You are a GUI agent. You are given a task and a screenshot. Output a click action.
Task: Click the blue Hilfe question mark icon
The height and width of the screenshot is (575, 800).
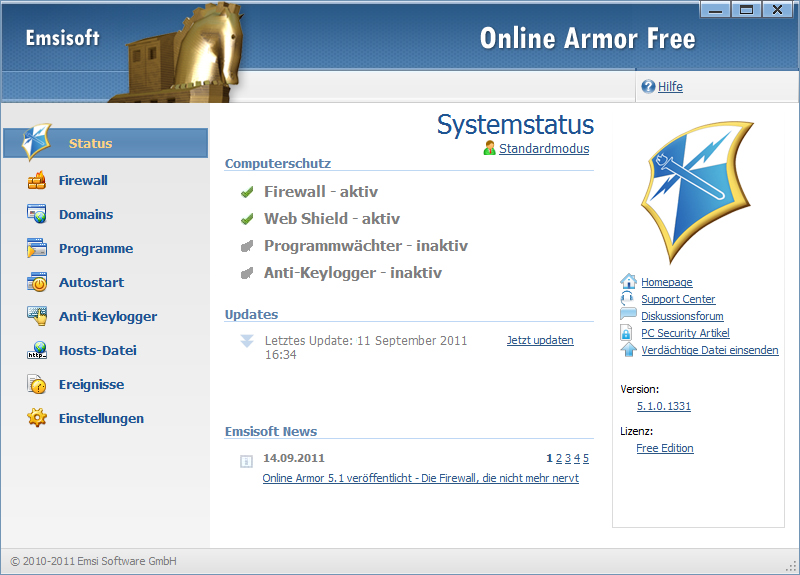tap(648, 87)
